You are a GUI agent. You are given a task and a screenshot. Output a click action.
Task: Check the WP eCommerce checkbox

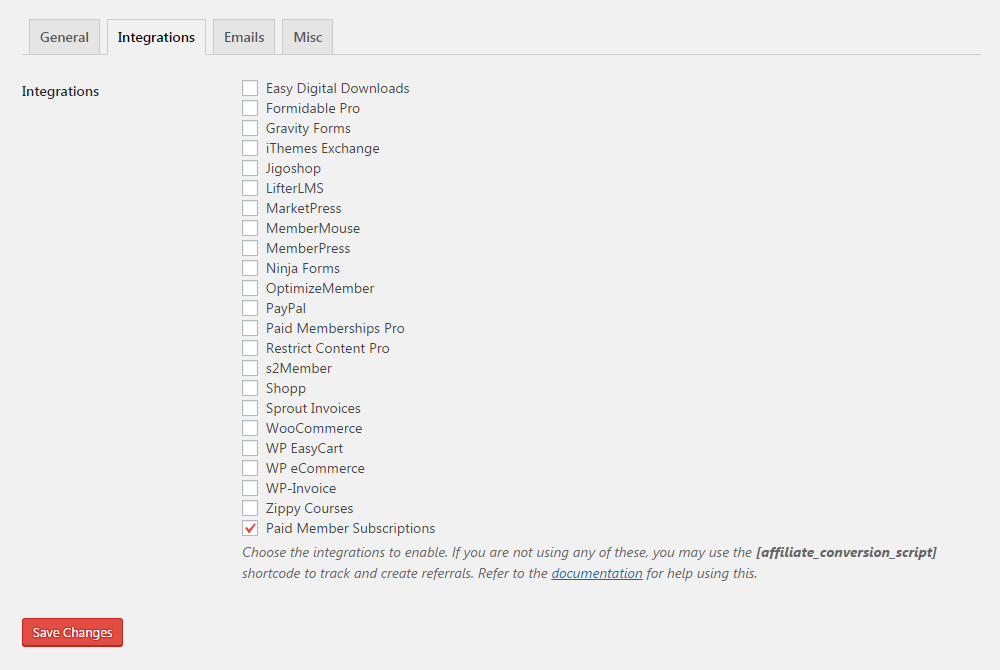[250, 467]
